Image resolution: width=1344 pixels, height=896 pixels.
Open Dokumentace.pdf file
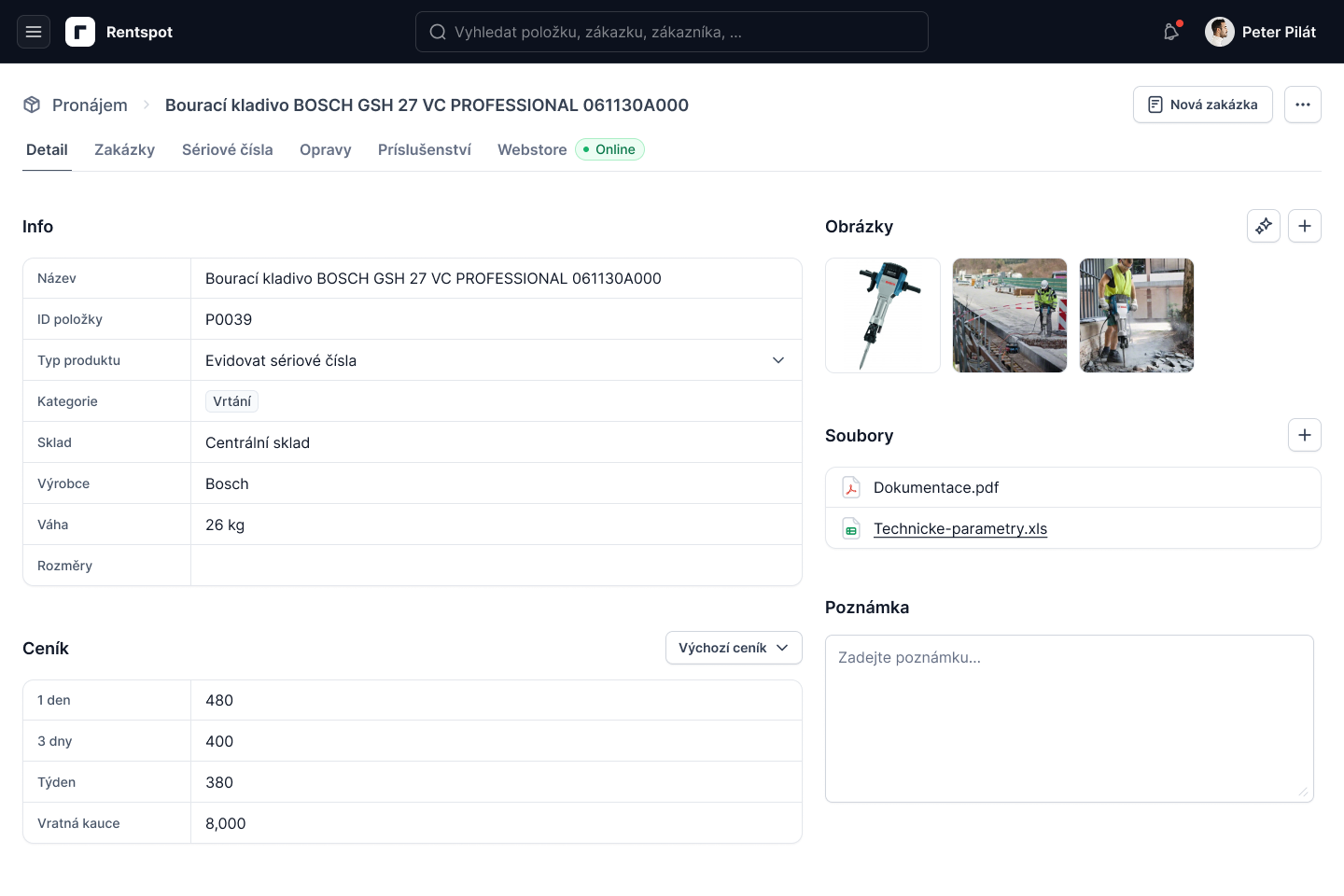935,487
